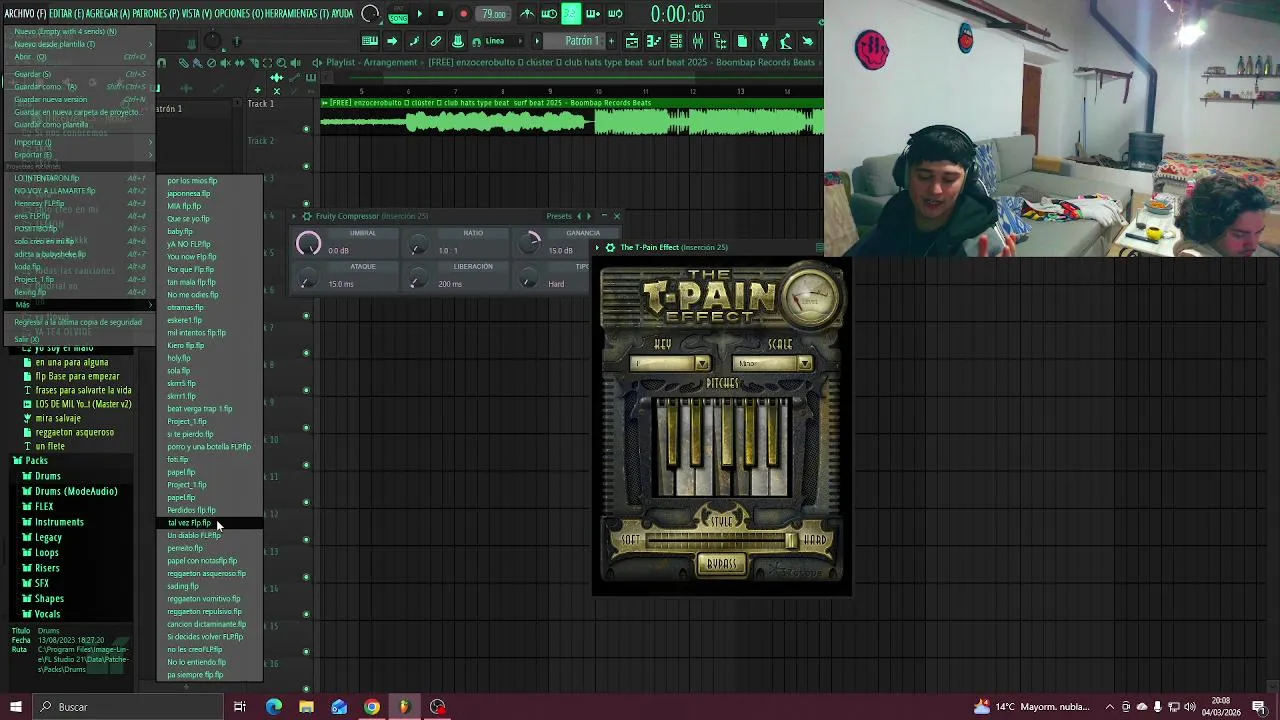Image resolution: width=1280 pixels, height=720 pixels.
Task: Select flp Base para empezar item
Action: [x=77, y=377]
